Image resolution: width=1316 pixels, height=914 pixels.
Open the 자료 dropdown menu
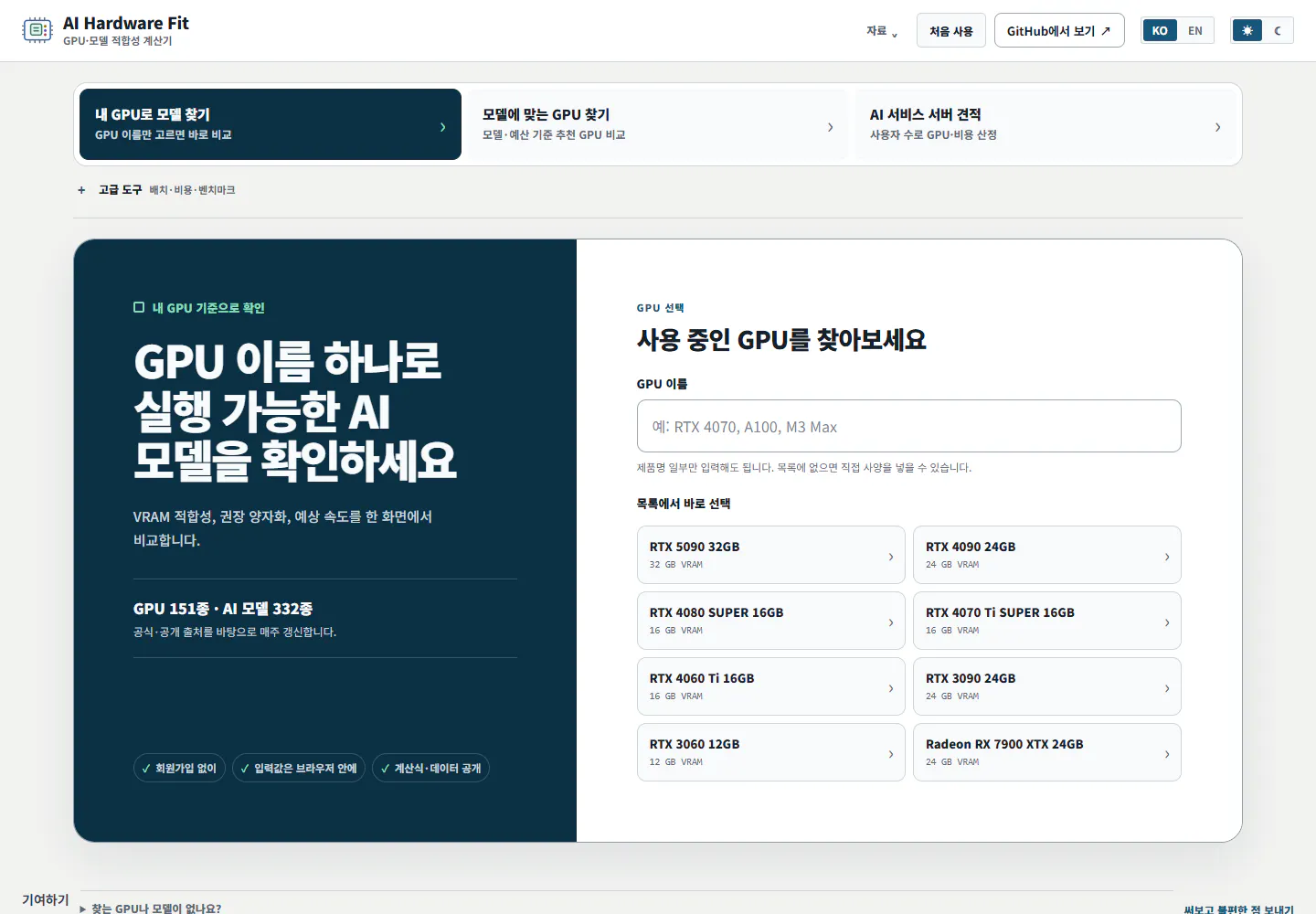coord(882,31)
